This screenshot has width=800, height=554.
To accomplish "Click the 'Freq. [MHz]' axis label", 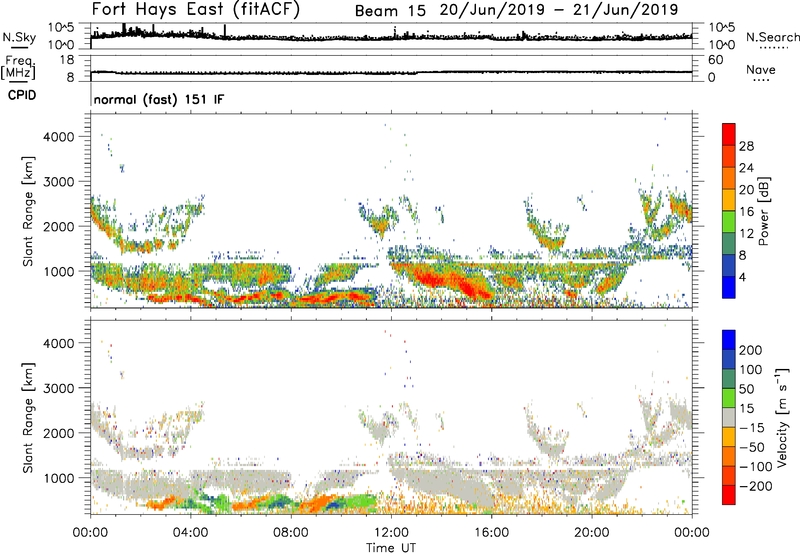I will tap(18, 67).
